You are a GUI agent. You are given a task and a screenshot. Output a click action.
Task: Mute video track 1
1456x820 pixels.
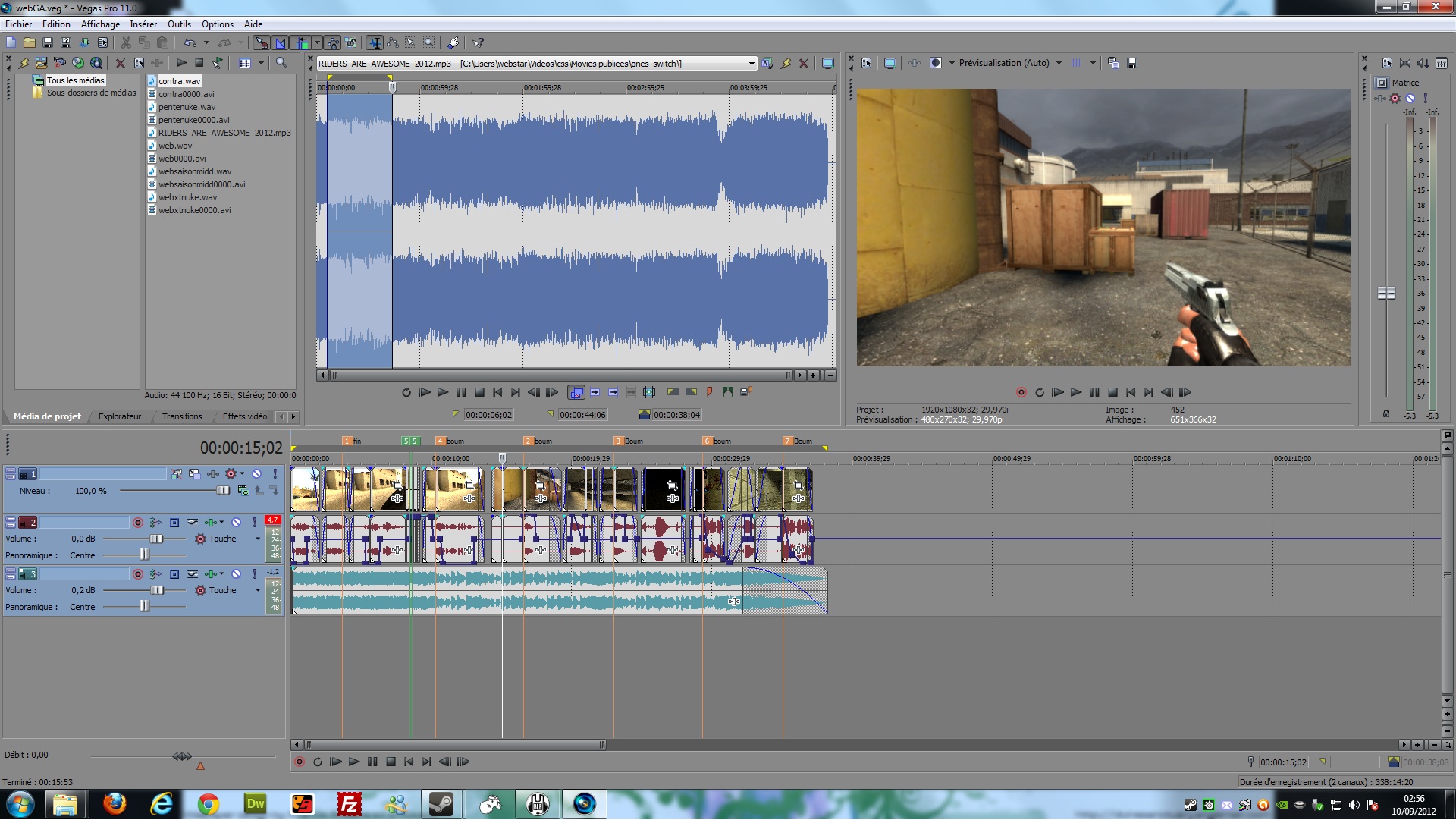pyautogui.click(x=256, y=473)
